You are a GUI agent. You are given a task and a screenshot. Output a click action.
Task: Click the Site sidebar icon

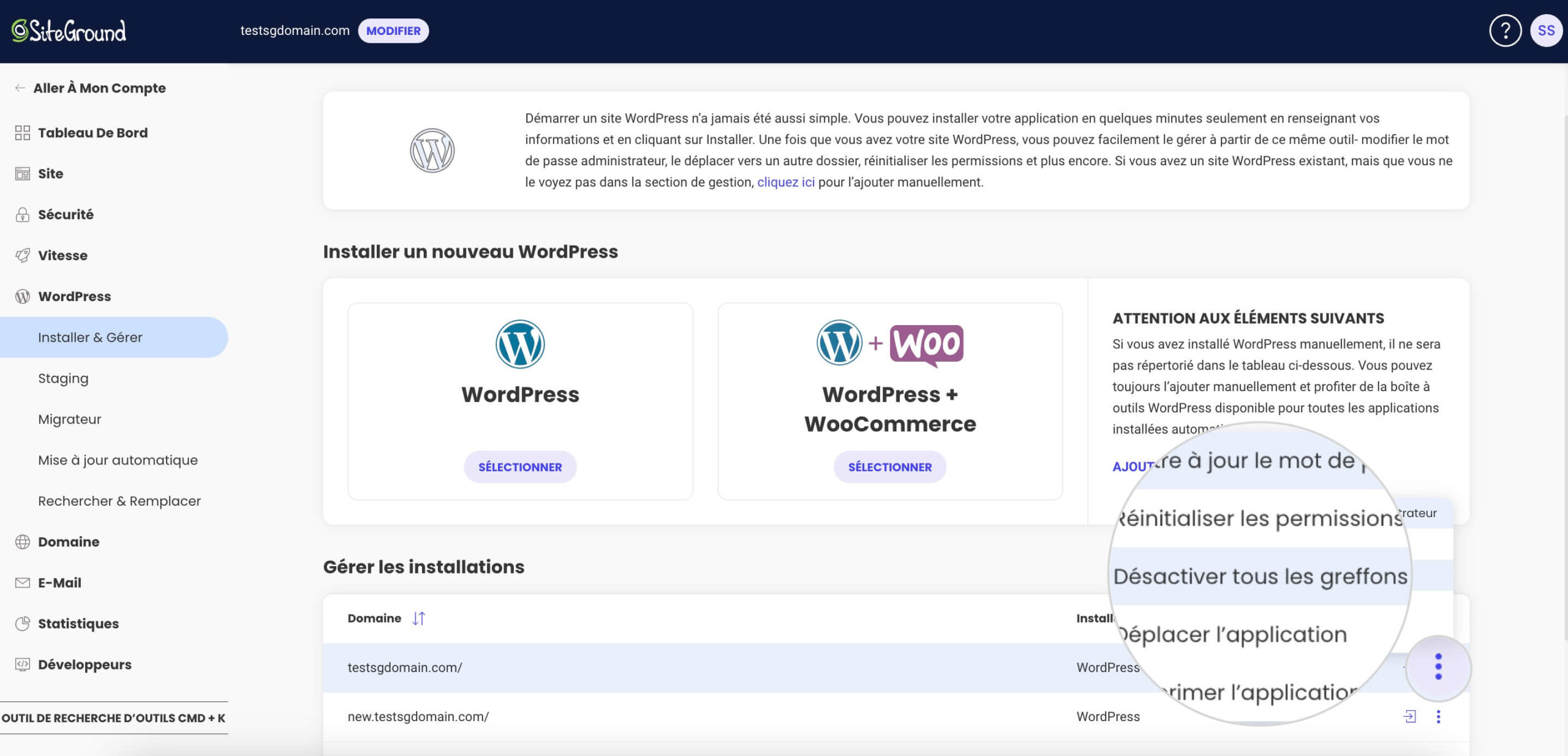23,174
